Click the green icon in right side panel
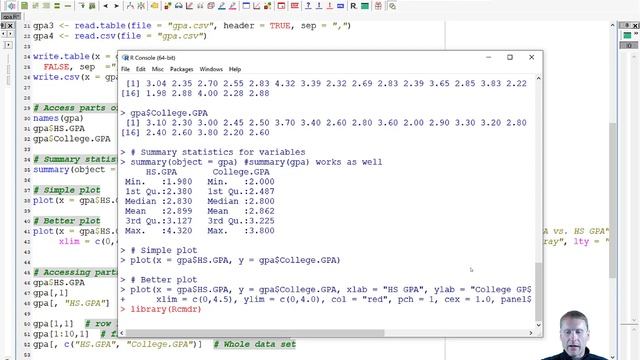Screen dimensions: 640x360 [x=627, y=36]
